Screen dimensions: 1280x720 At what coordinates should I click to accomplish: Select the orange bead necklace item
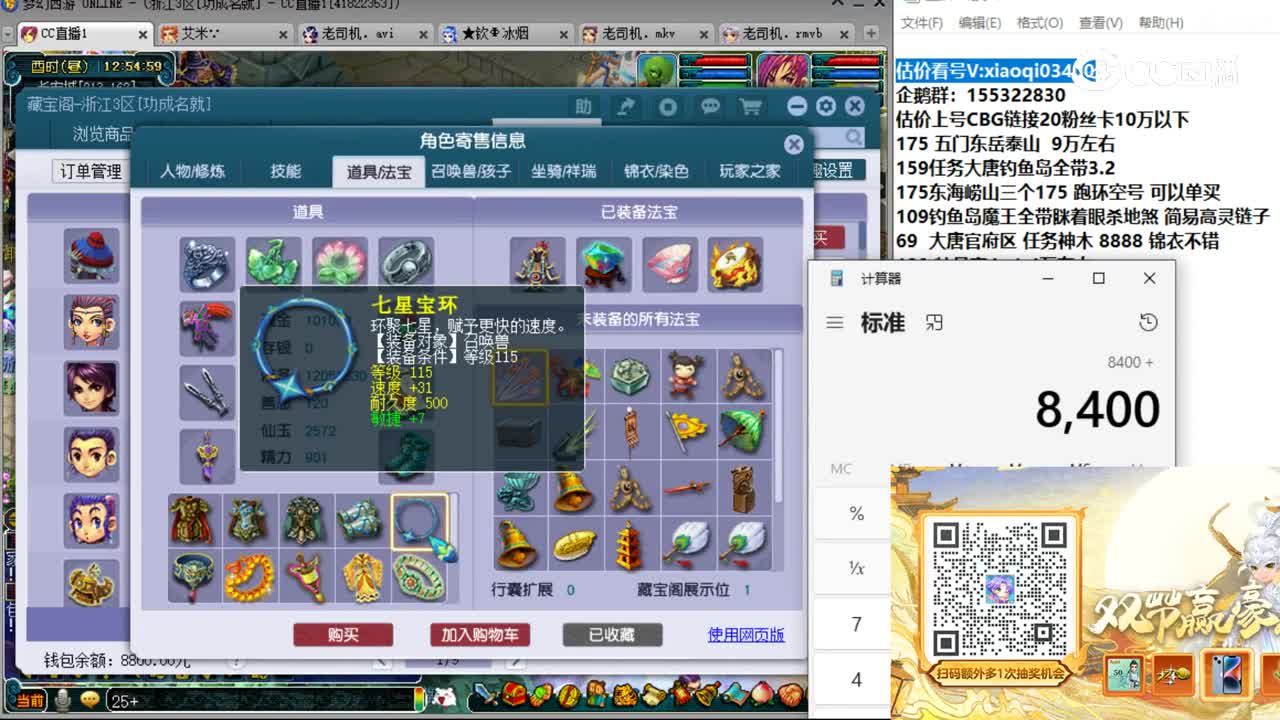pyautogui.click(x=250, y=577)
